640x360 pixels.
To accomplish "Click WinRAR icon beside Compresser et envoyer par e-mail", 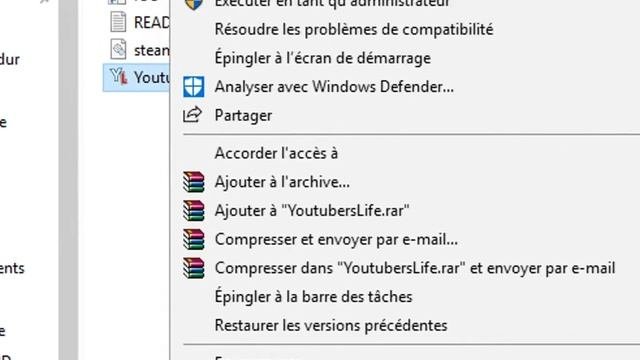I will click(x=193, y=239).
